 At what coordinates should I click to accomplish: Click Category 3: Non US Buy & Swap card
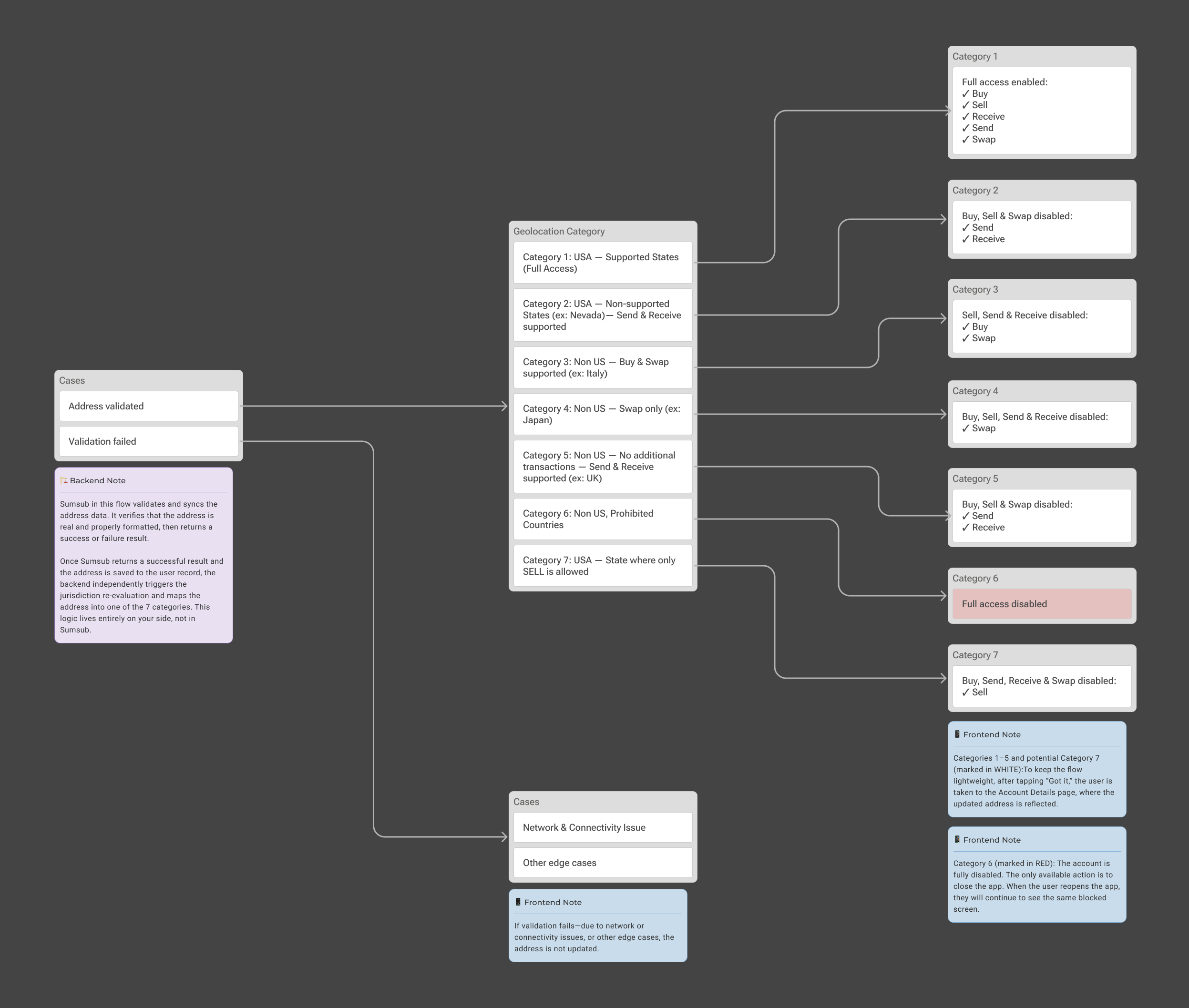point(603,367)
